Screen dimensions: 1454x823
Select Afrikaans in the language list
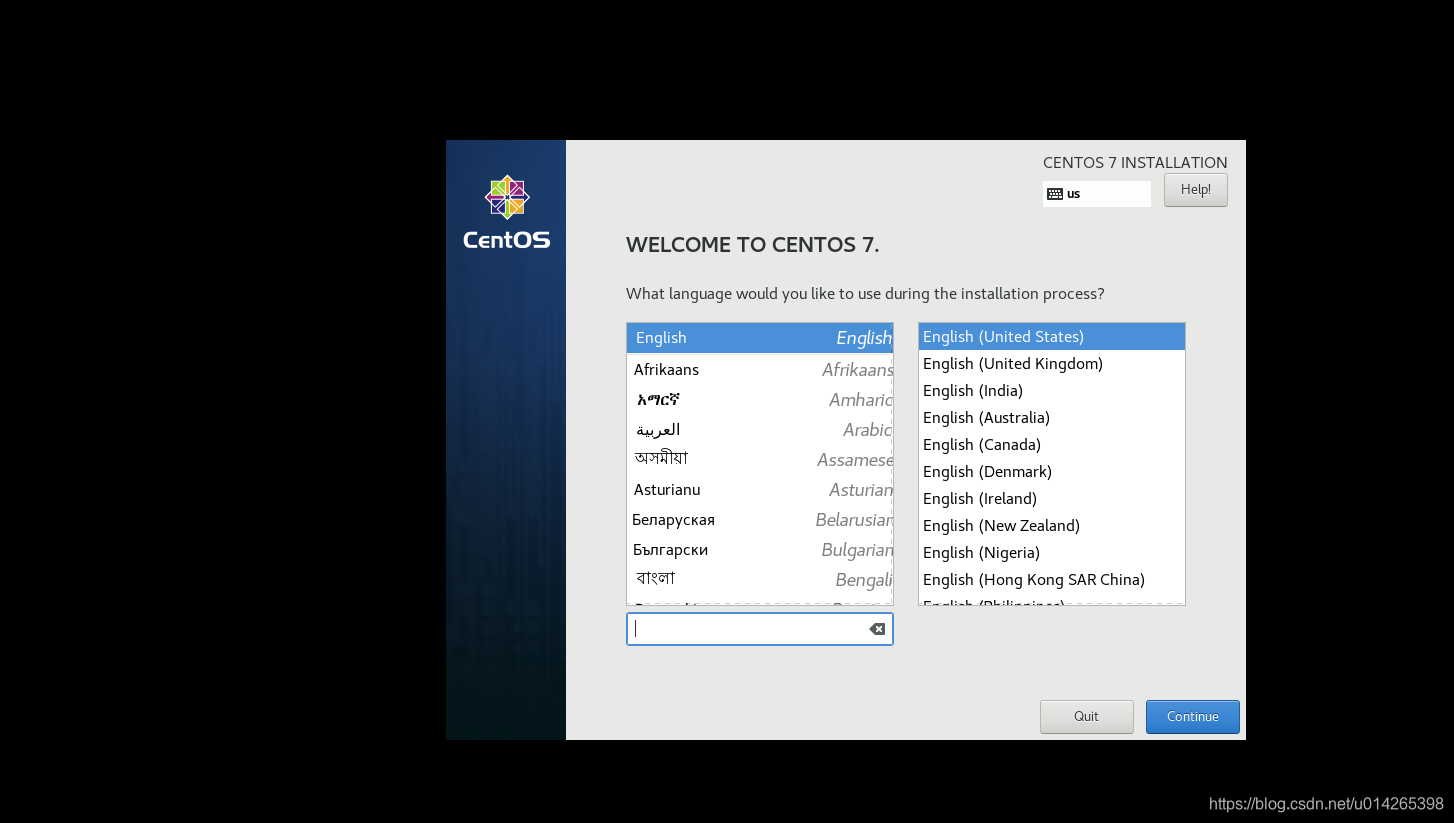click(x=760, y=370)
